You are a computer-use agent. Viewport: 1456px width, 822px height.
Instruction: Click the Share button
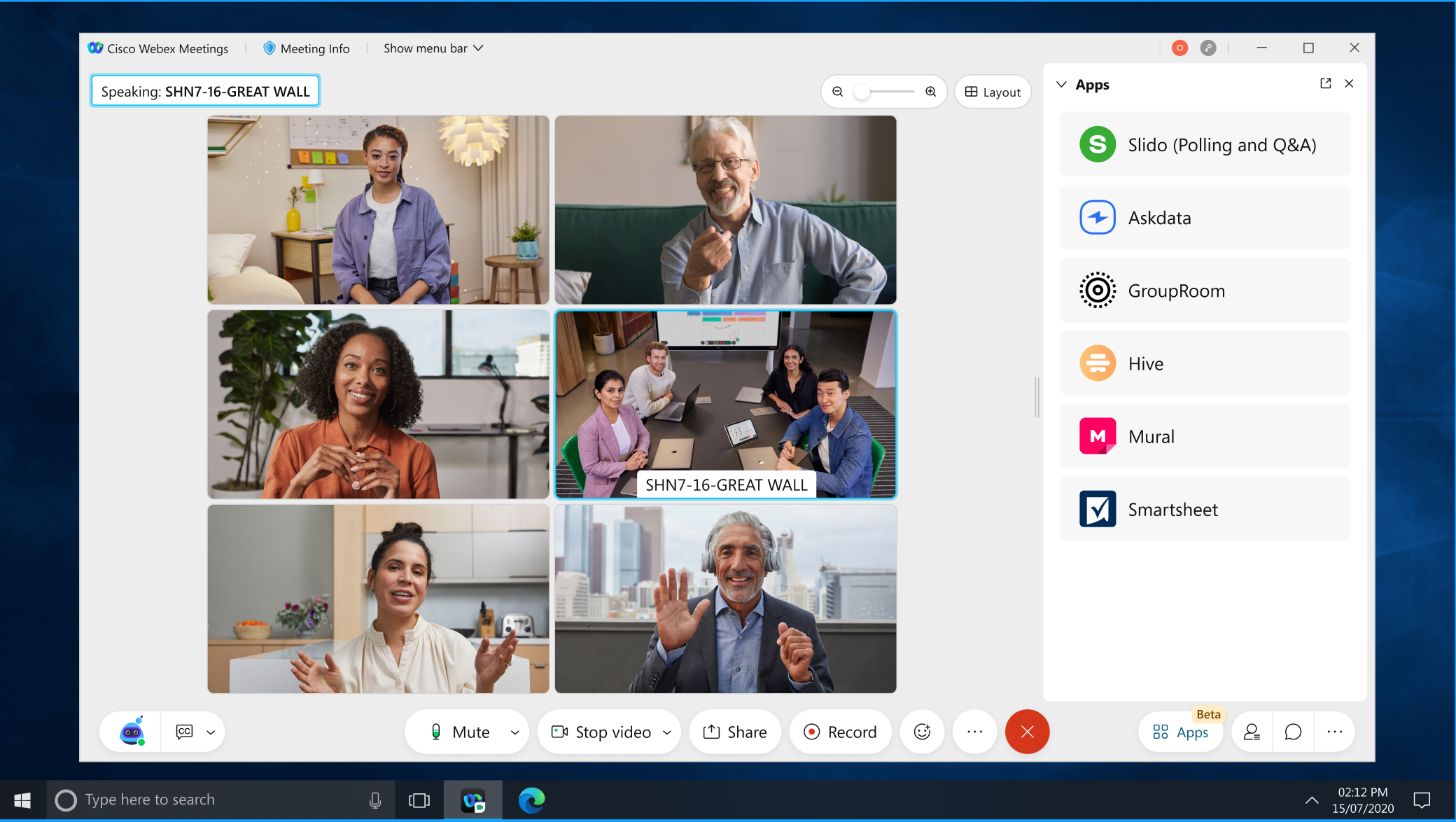(734, 732)
